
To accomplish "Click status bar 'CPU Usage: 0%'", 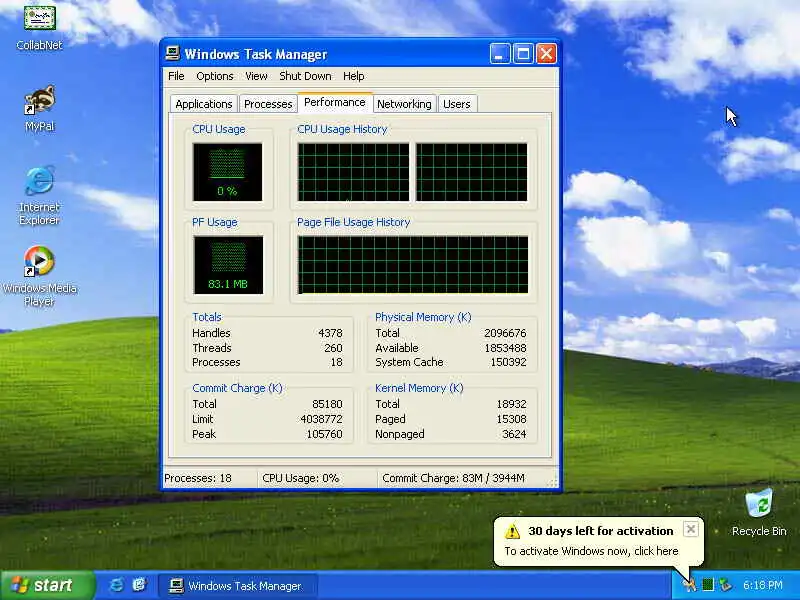I will pos(301,479).
